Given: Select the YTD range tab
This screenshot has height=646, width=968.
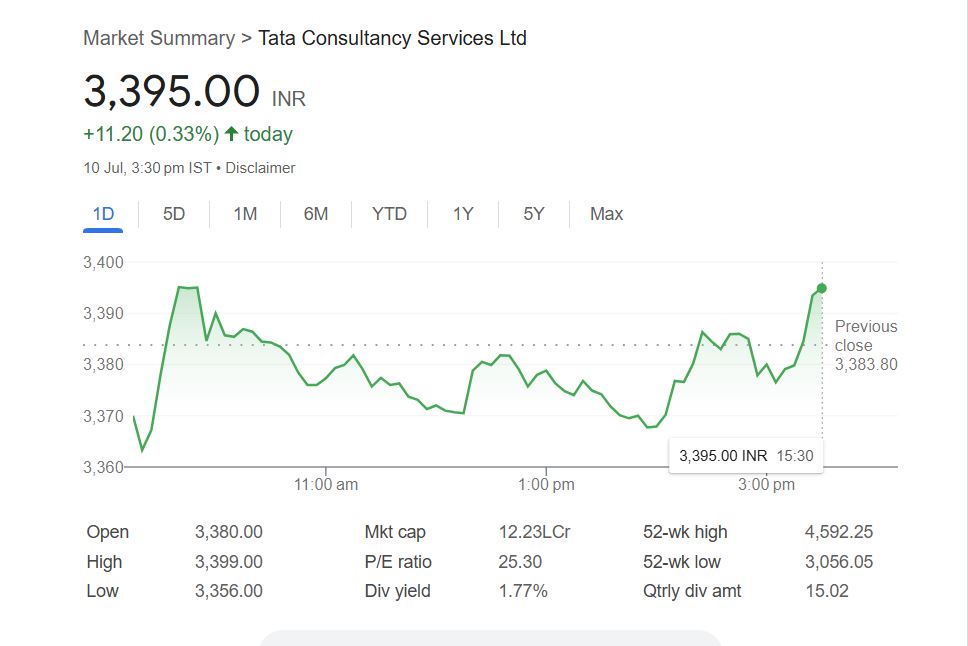Looking at the screenshot, I should tap(389, 214).
